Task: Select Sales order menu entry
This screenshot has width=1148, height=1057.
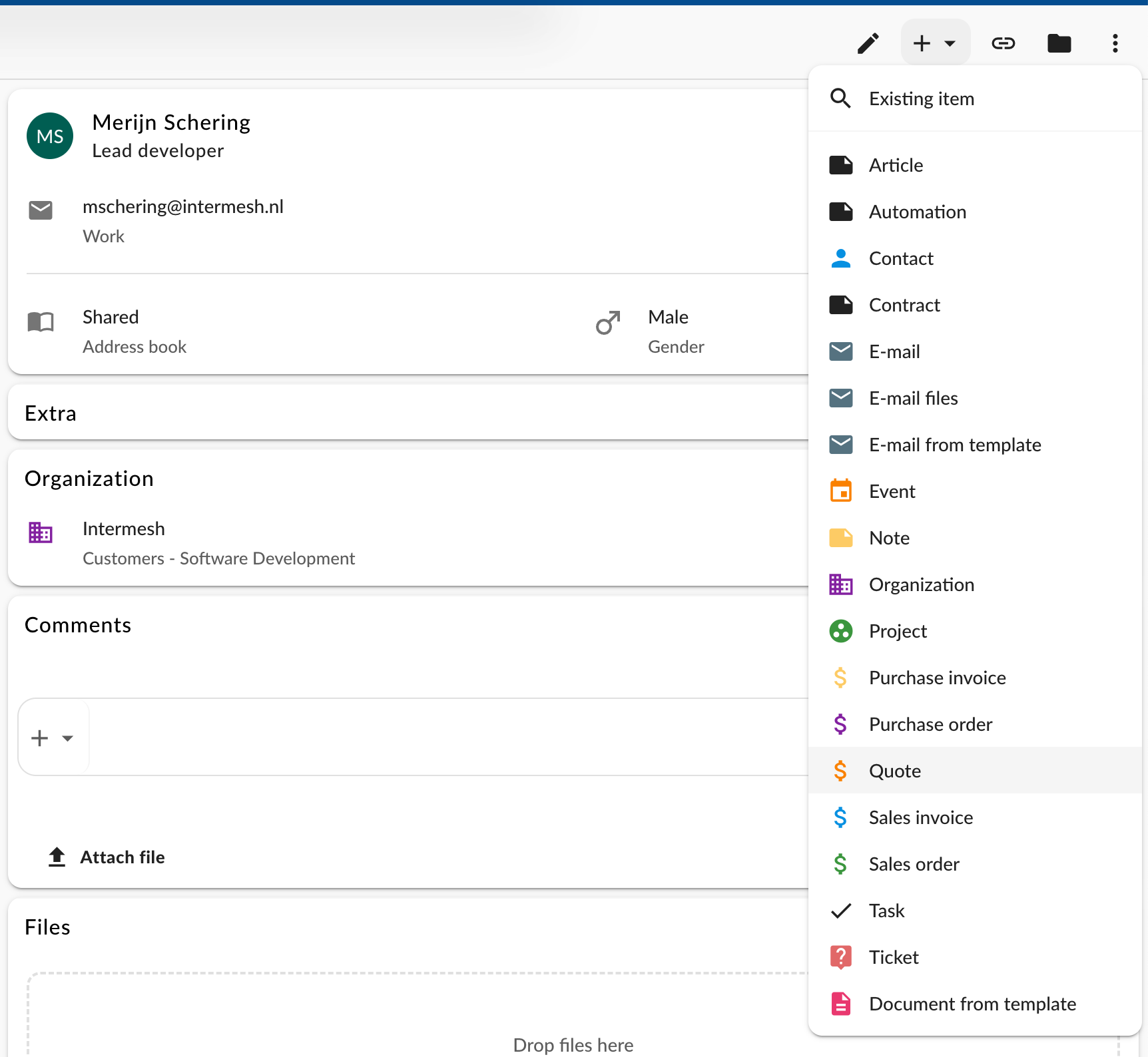Action: point(975,864)
